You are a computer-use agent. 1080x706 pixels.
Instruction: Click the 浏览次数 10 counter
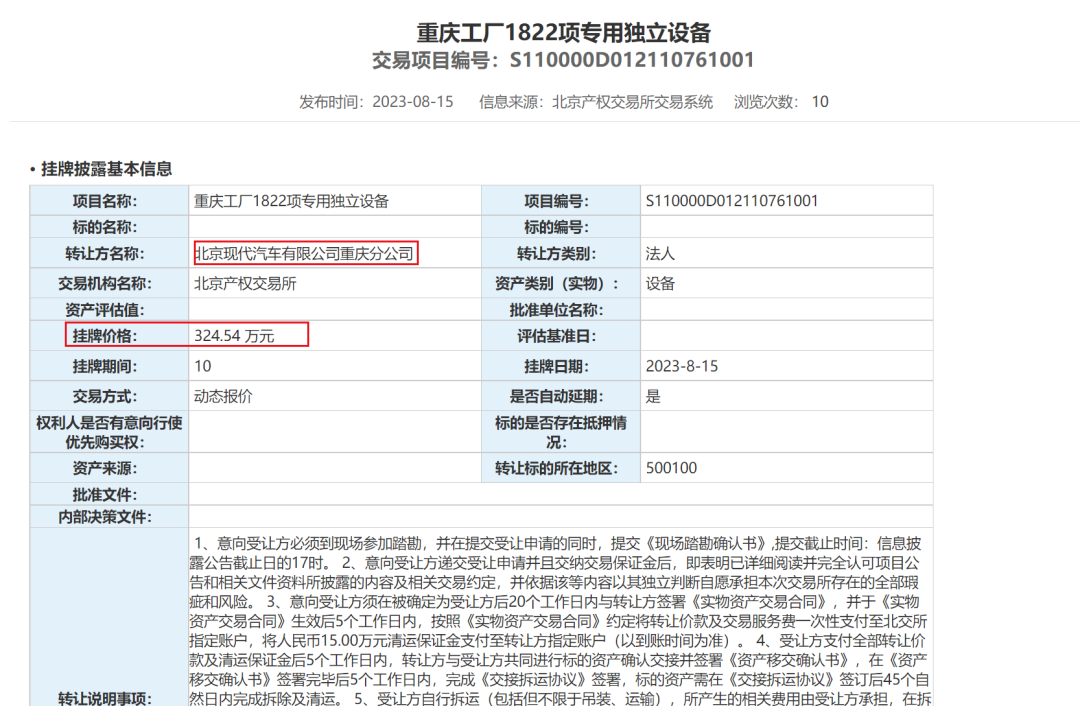coord(781,102)
